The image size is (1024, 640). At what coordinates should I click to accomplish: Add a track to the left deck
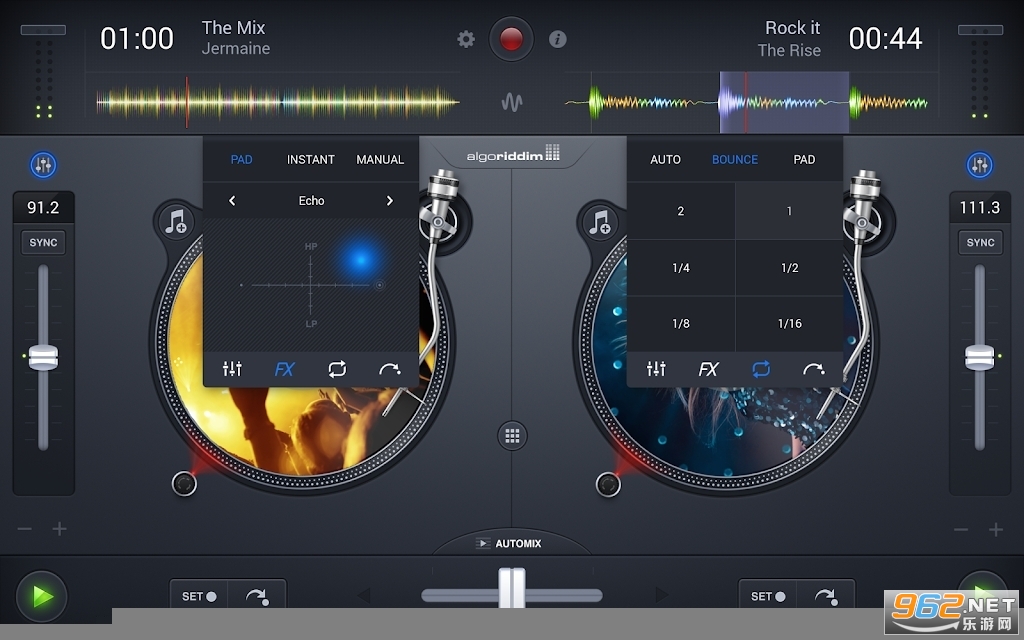(177, 222)
